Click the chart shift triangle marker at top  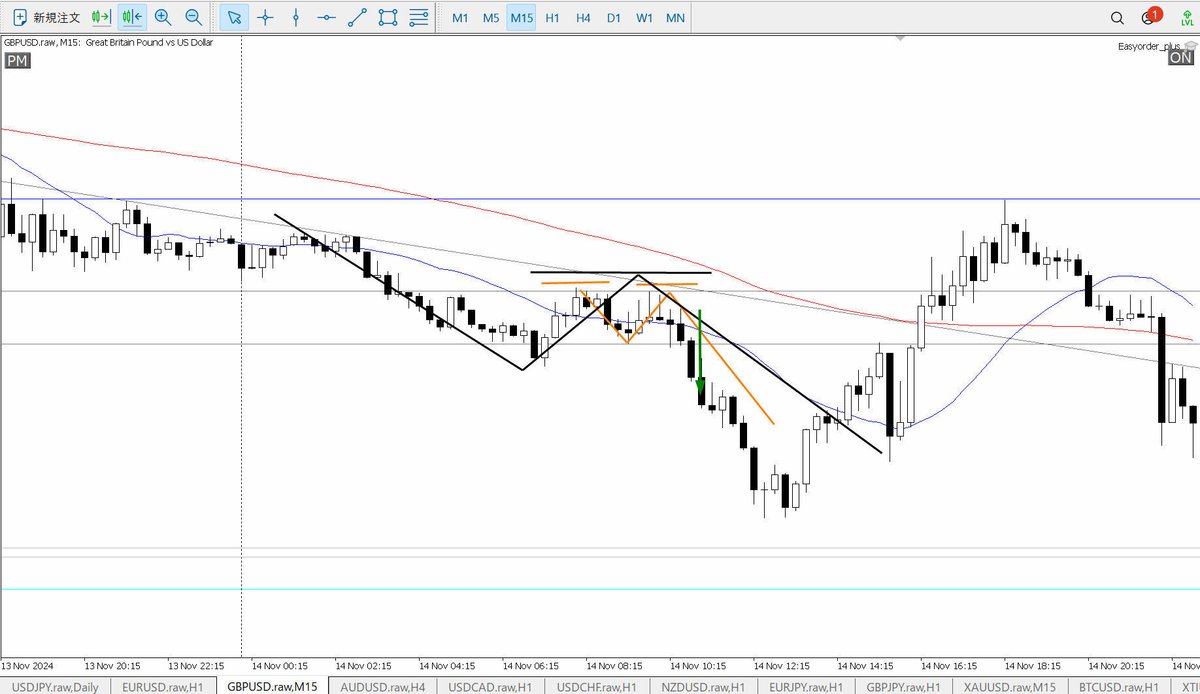901,38
